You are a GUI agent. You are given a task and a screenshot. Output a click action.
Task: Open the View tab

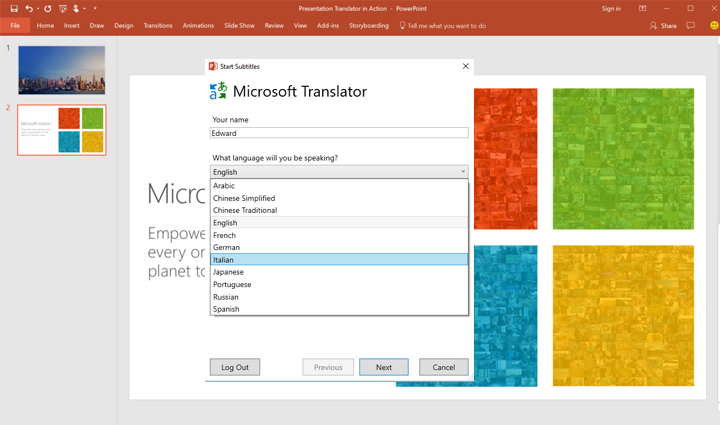300,26
